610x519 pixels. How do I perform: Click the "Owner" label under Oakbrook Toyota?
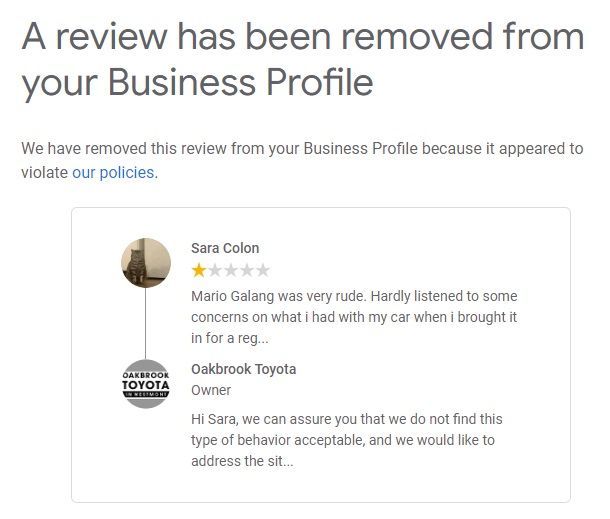click(211, 390)
